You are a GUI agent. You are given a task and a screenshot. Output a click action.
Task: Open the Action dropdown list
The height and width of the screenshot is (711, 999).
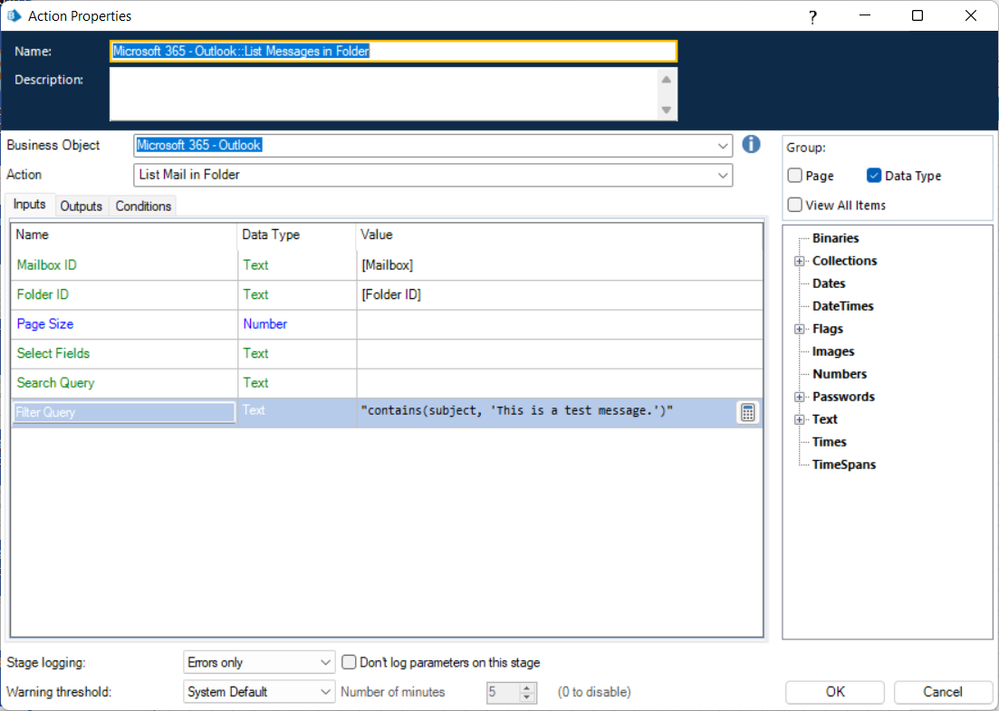(722, 175)
